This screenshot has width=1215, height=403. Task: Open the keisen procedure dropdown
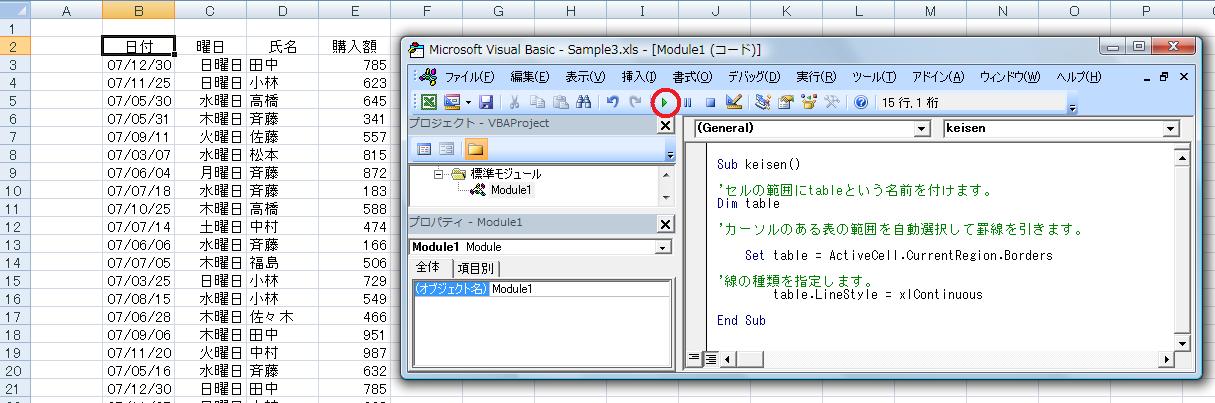point(1170,129)
